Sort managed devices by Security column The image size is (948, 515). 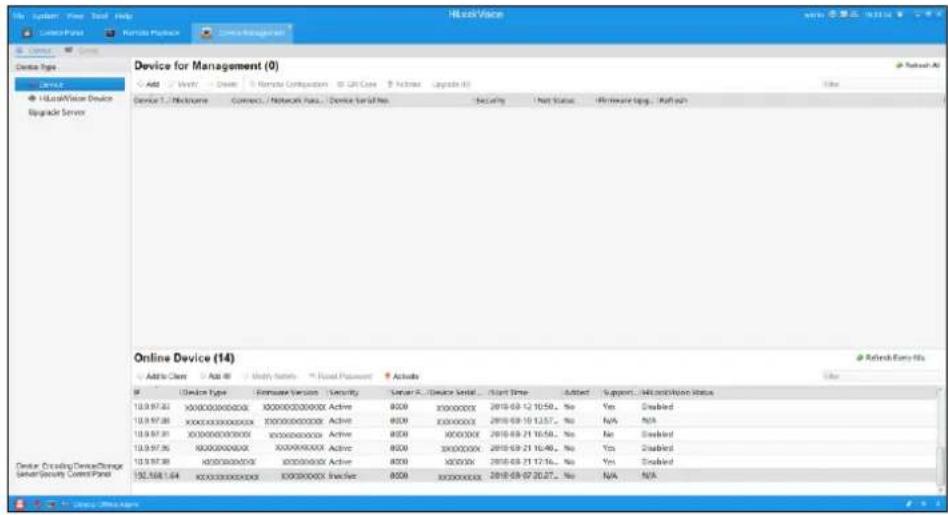[490, 100]
